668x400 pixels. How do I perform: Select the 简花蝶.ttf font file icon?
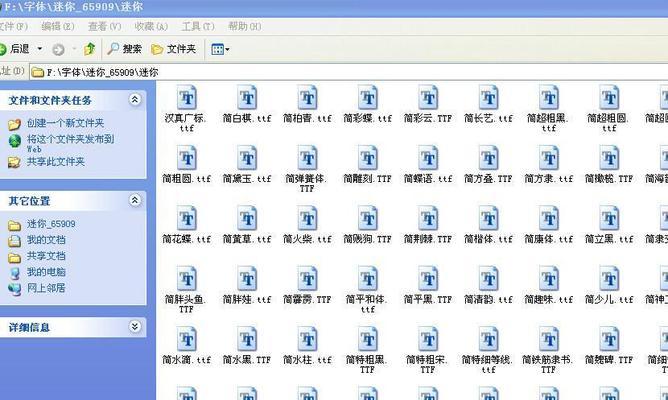(187, 219)
